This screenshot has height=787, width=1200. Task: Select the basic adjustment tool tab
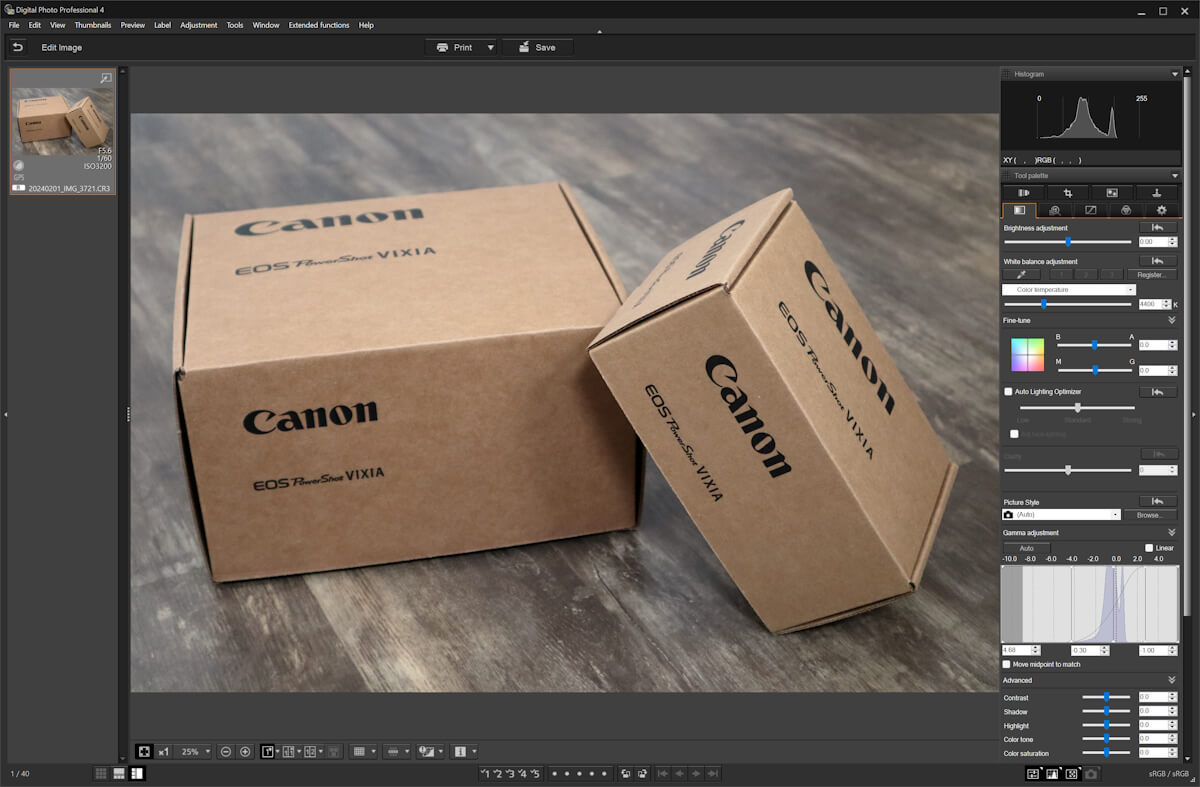tap(1019, 210)
